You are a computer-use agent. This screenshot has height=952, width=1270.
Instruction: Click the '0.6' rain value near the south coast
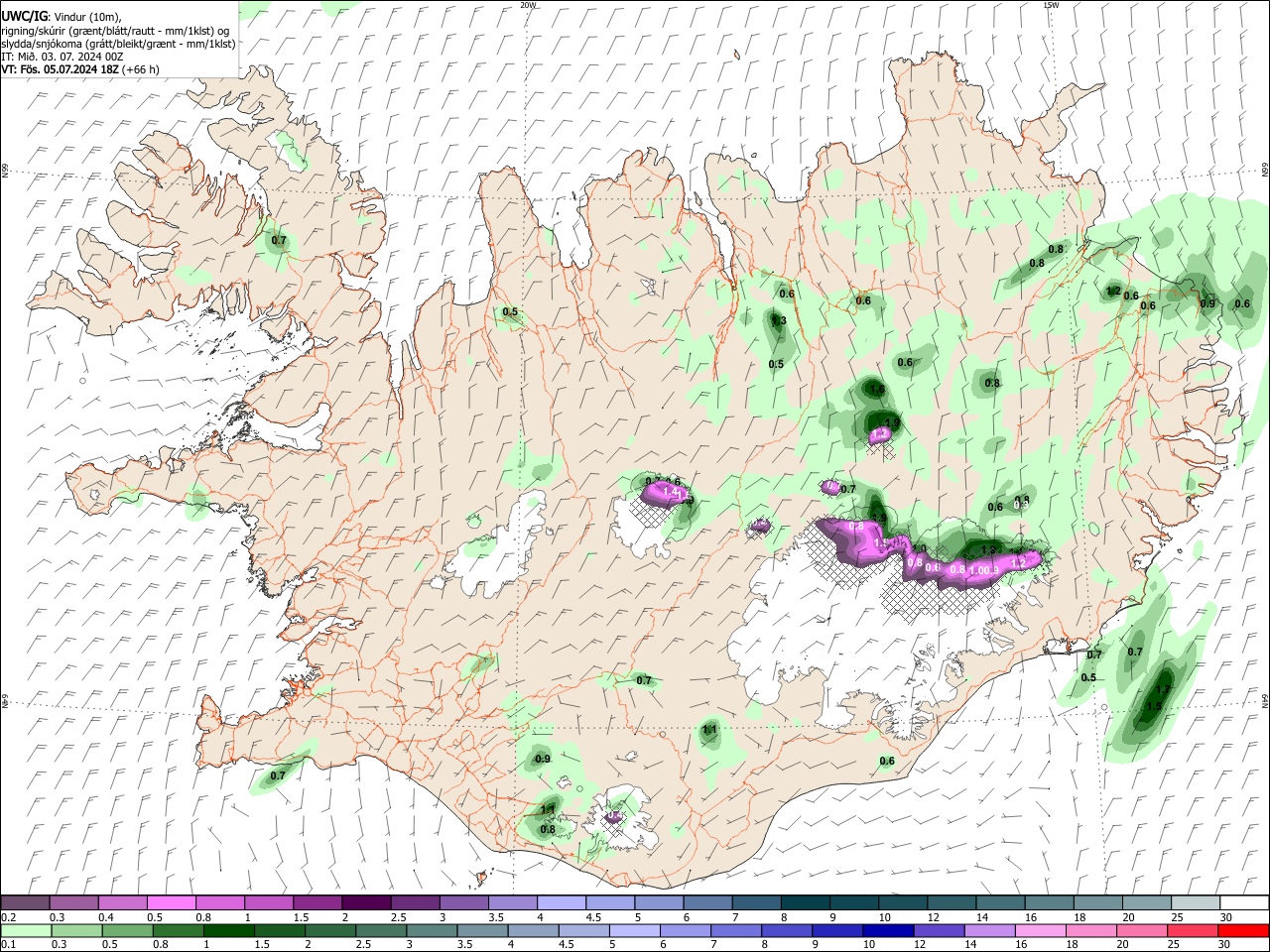(x=887, y=762)
